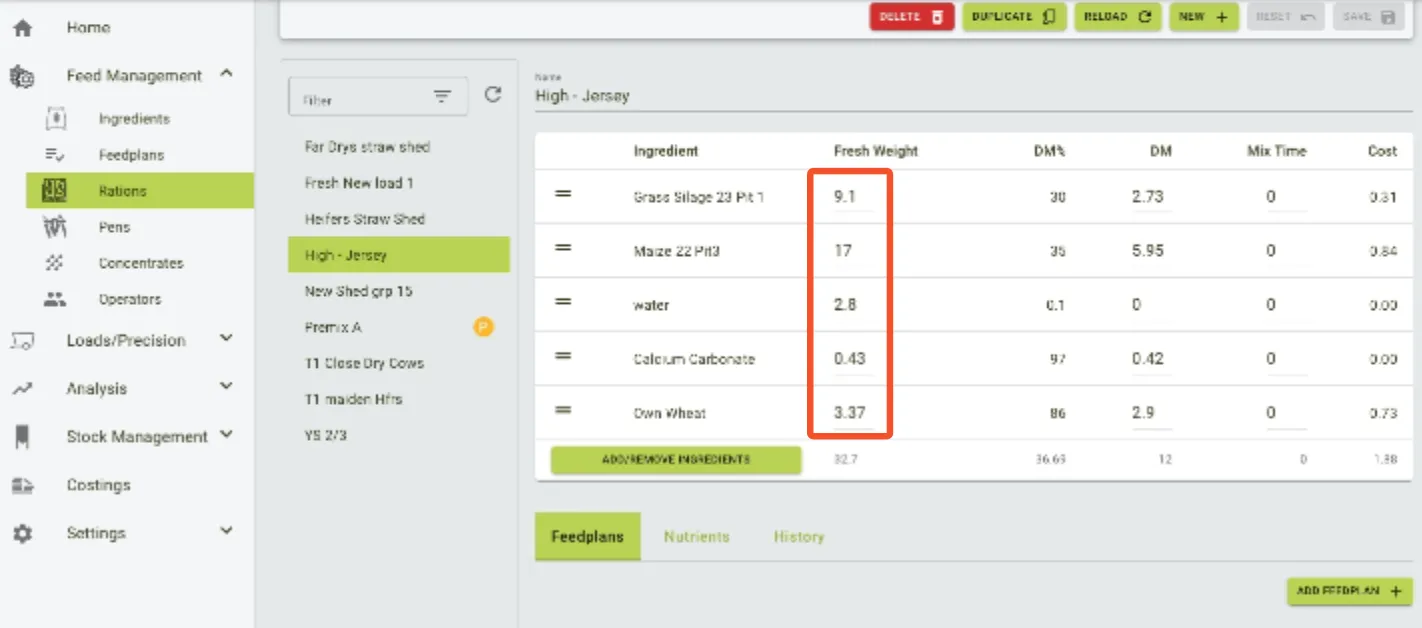Select the T1 Close Dry Cows ration
This screenshot has width=1422, height=628.
[x=364, y=363]
